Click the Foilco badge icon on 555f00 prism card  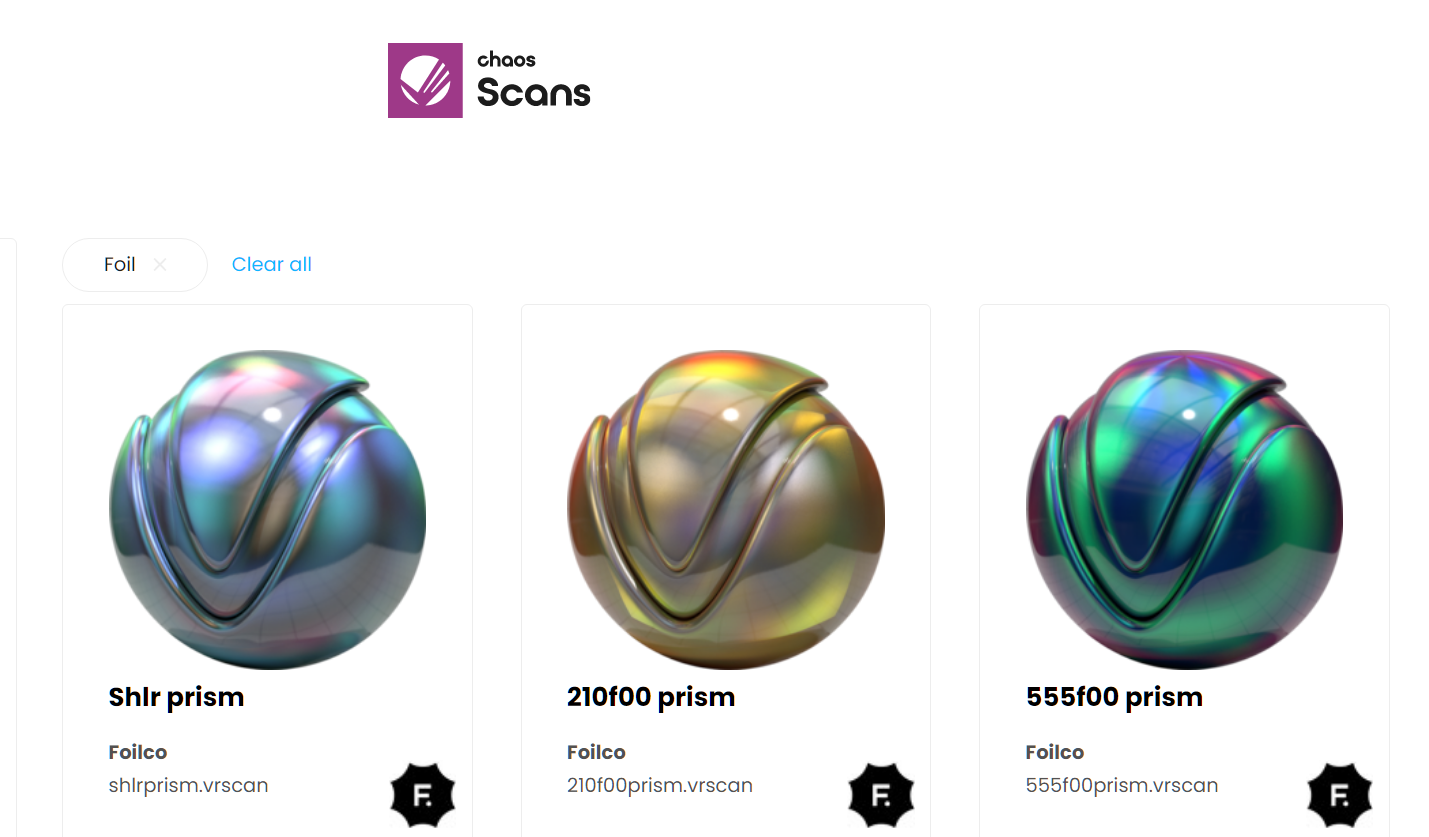pyautogui.click(x=1340, y=795)
